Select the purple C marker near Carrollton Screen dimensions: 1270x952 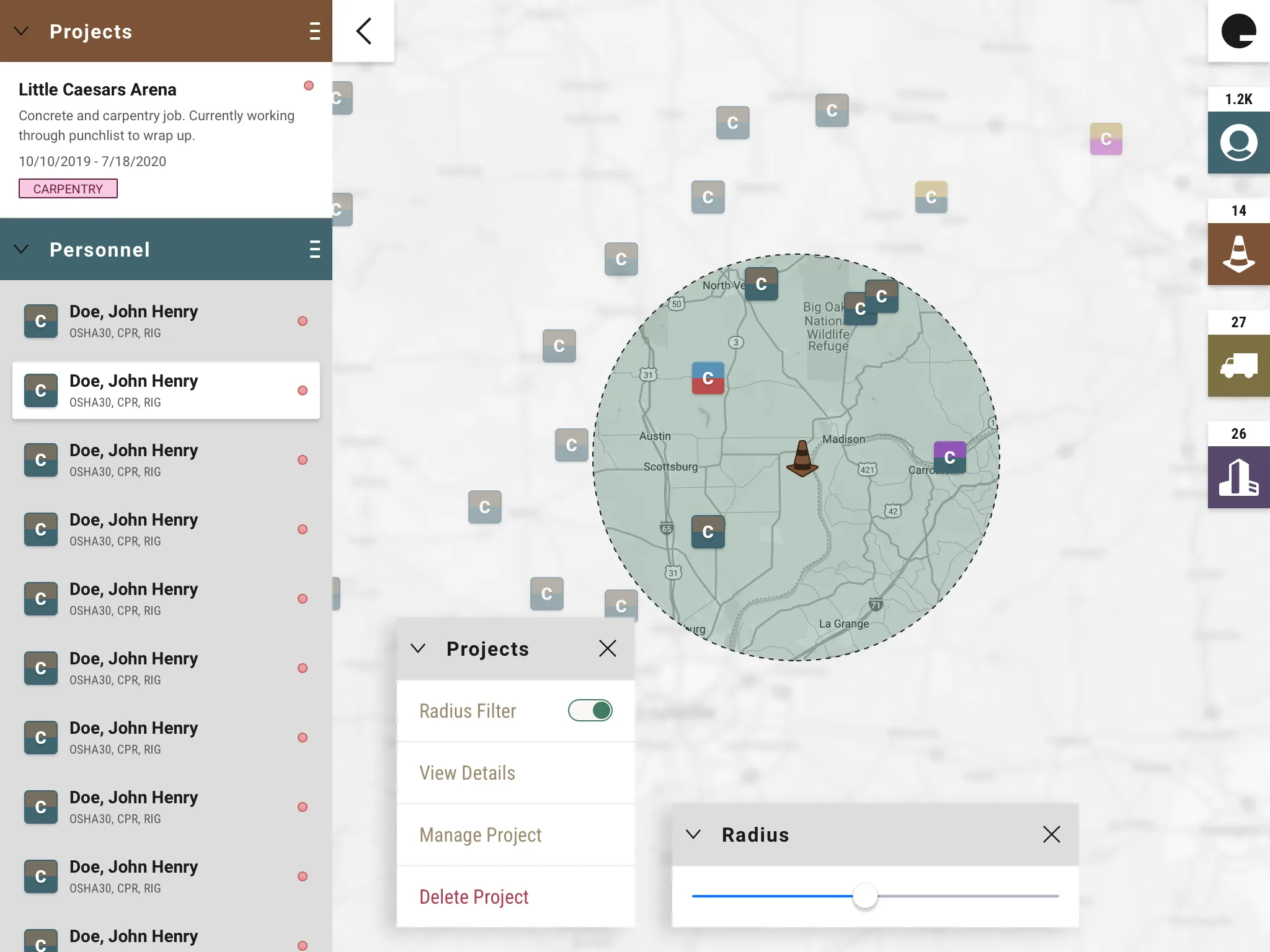point(949,457)
